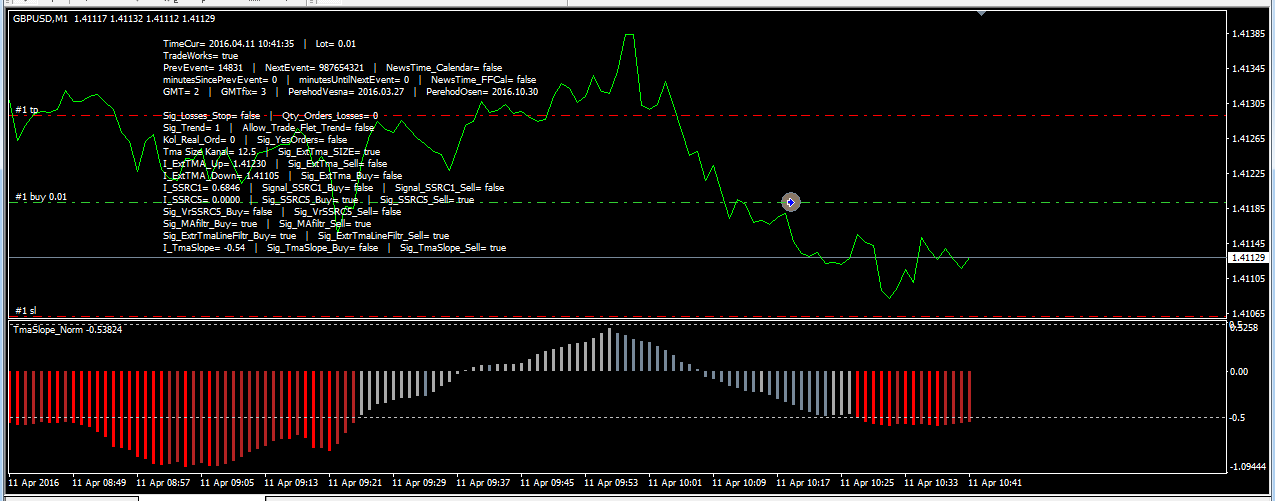The image size is (1275, 501).
Task: Click the 'Sig_MAfiltr_Sell= true' text
Action: click(325, 223)
